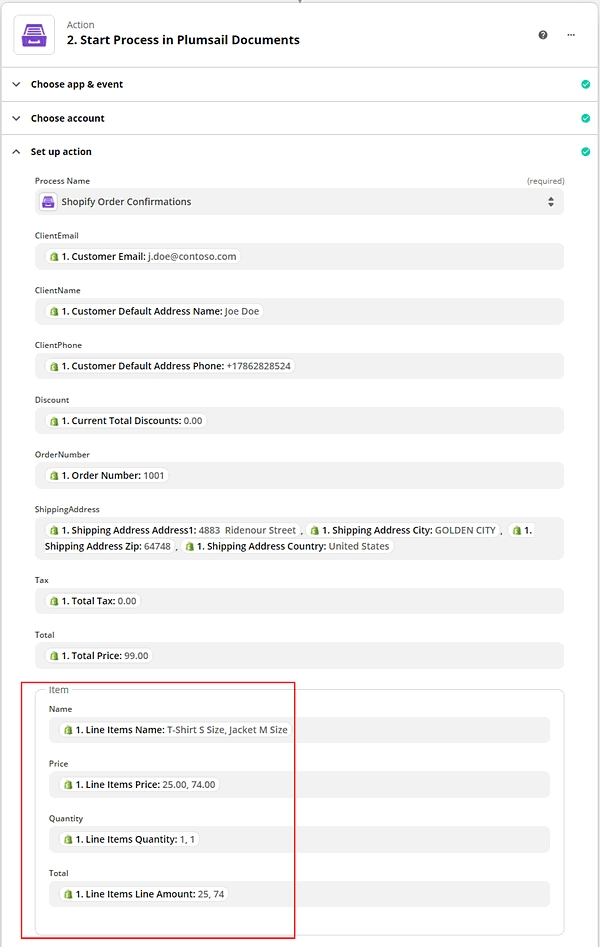Select the Order Number 1001 token

point(107,476)
